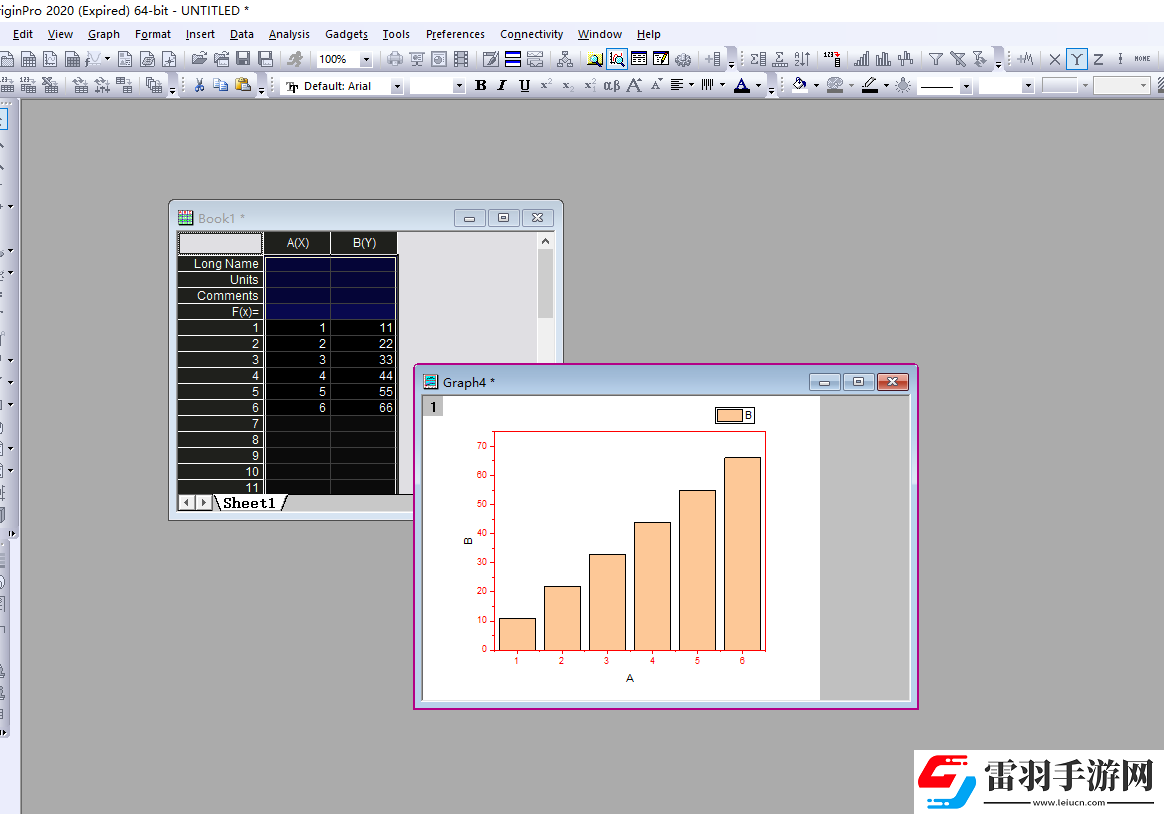The image size is (1164, 814).
Task: Toggle Underline text formatting
Action: coord(524,86)
